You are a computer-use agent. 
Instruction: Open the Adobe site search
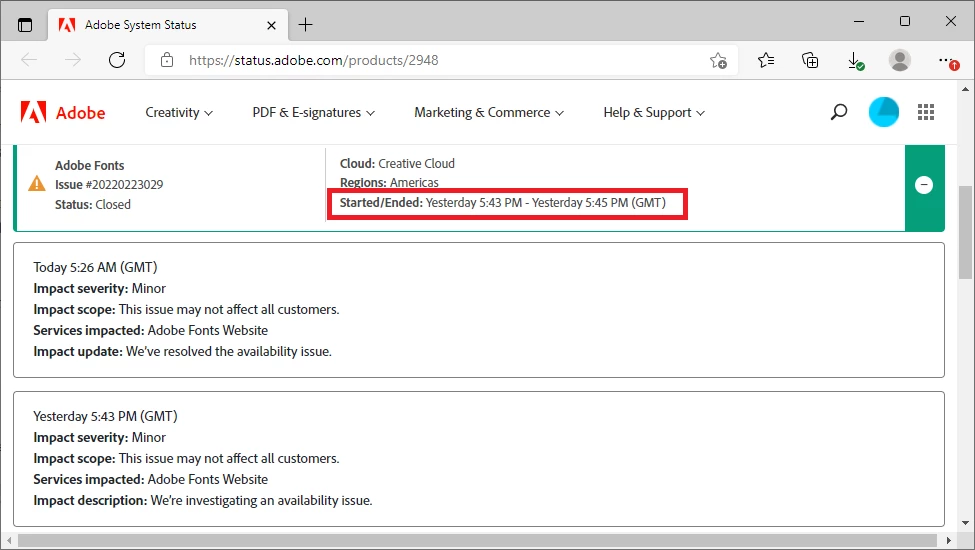tap(838, 112)
